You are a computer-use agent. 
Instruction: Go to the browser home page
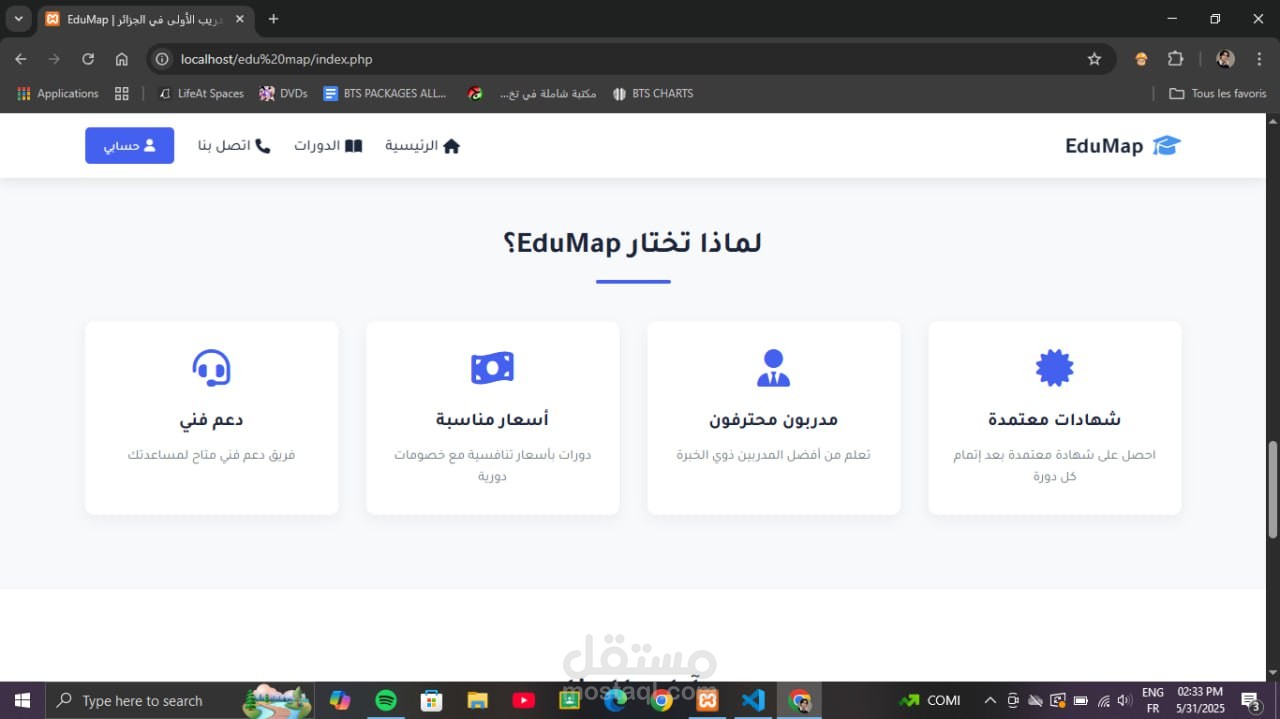(122, 59)
